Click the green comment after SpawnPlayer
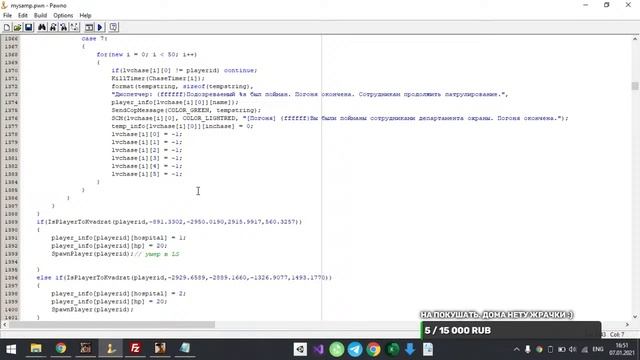 pyautogui.click(x=157, y=254)
